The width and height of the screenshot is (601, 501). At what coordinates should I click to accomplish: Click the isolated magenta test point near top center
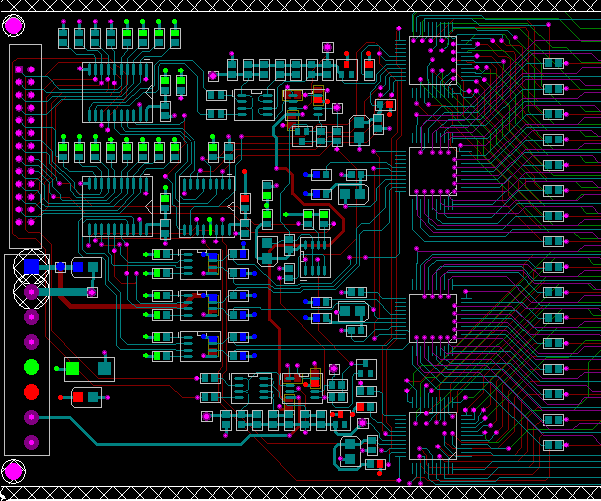(327, 47)
